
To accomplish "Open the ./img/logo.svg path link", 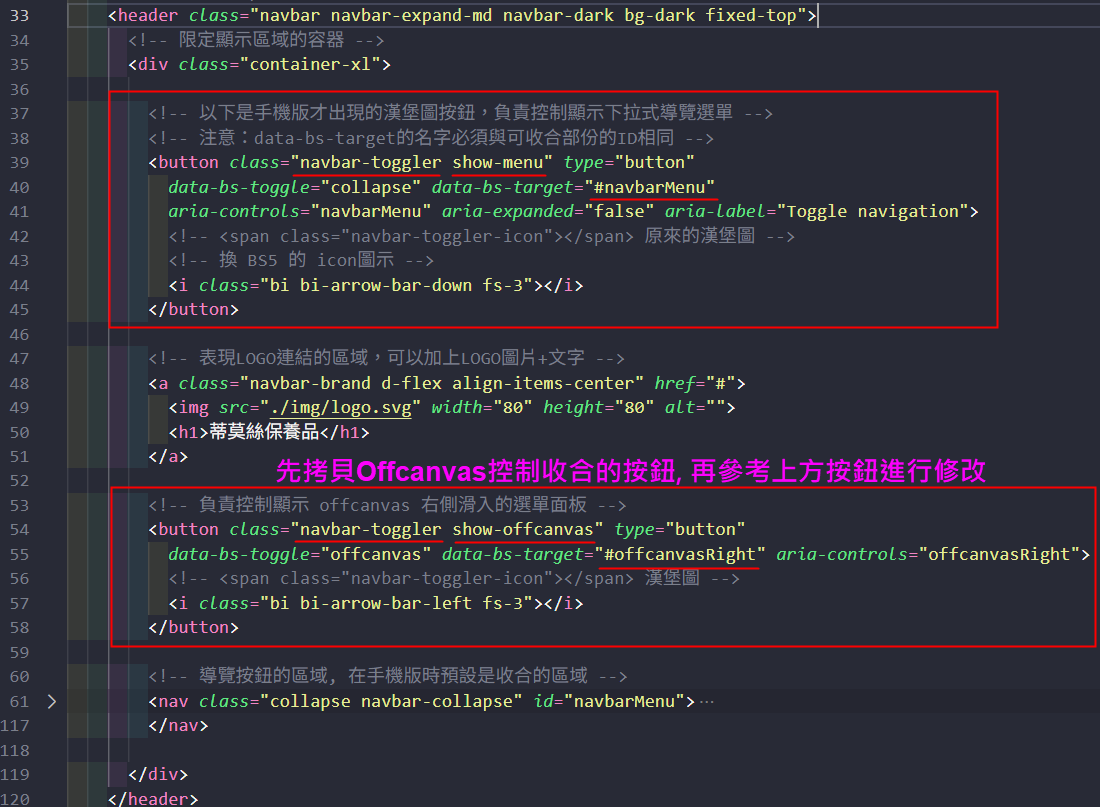I will tap(340, 408).
